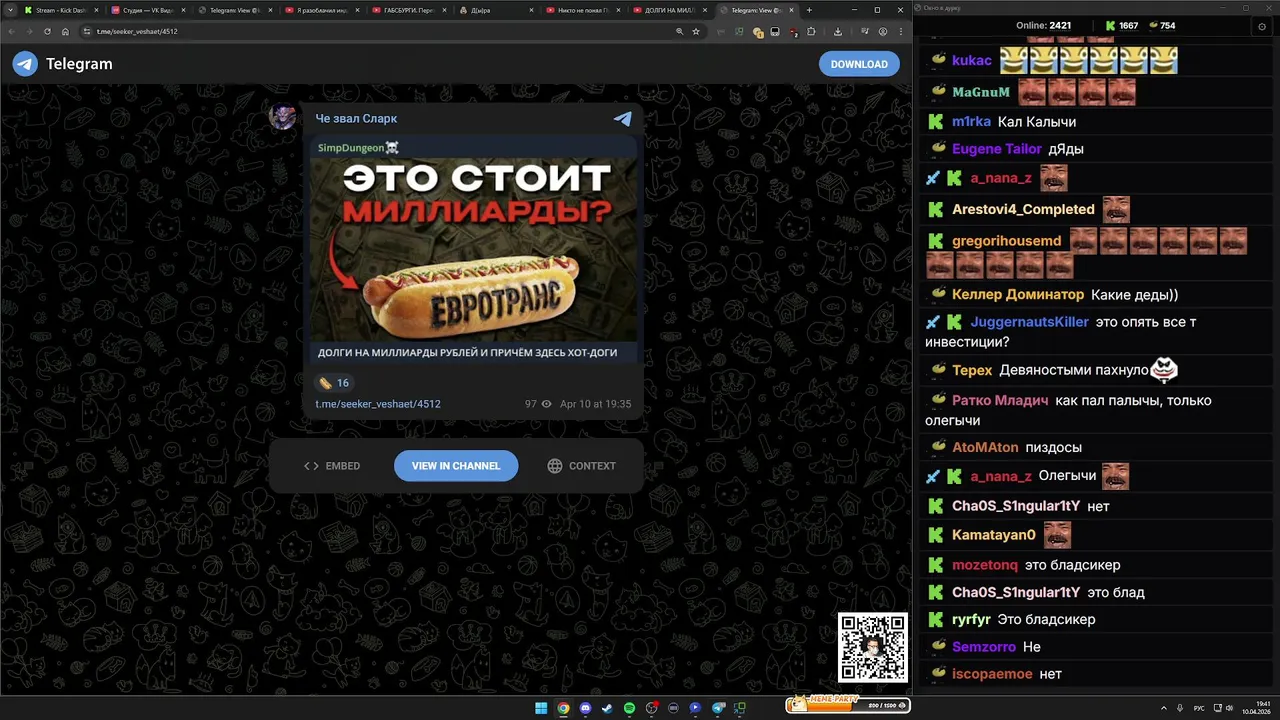Click username Eugene Tailor in chat
Viewport: 1280px width, 720px height.
[x=997, y=149]
